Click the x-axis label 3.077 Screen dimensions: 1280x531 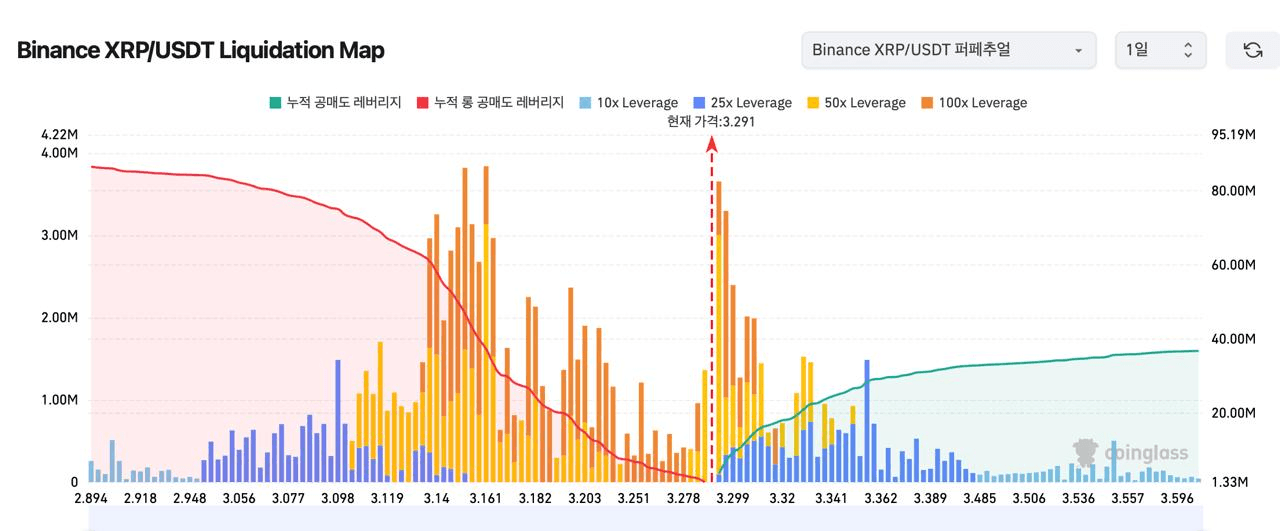point(288,498)
